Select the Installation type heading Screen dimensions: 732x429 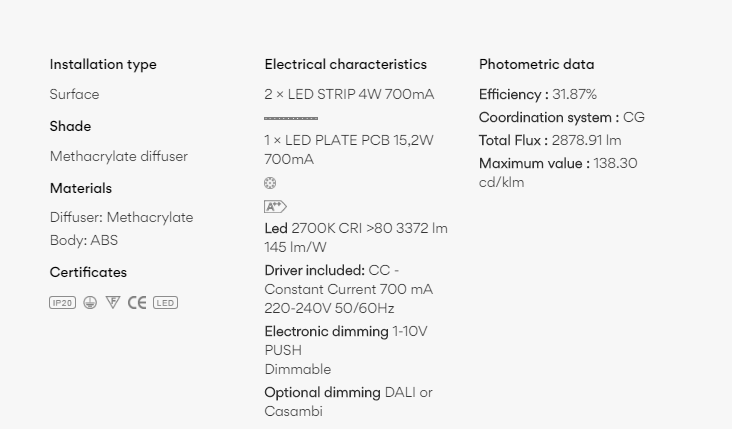[x=103, y=64]
